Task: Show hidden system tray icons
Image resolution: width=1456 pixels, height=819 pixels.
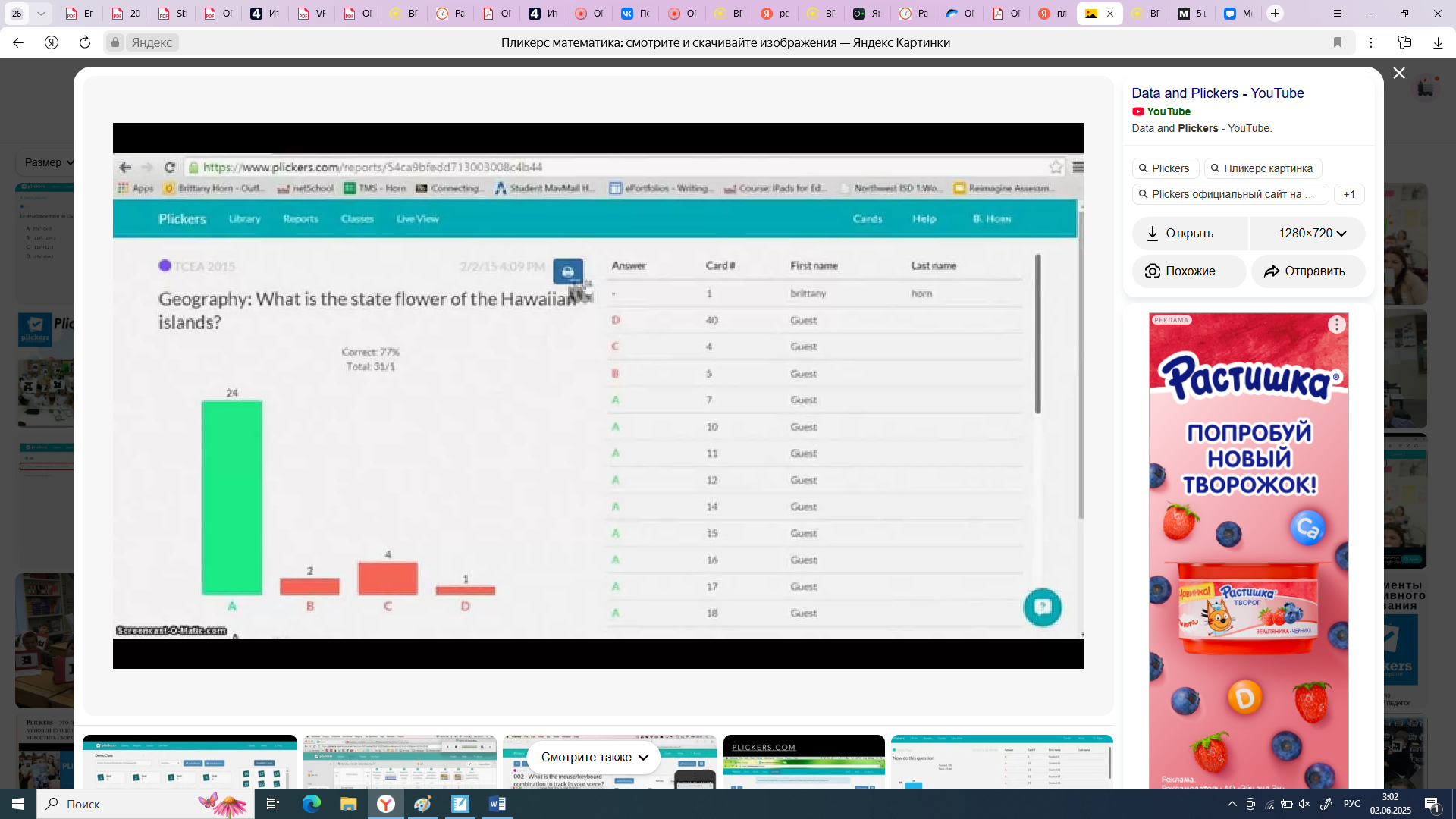Action: [1232, 804]
